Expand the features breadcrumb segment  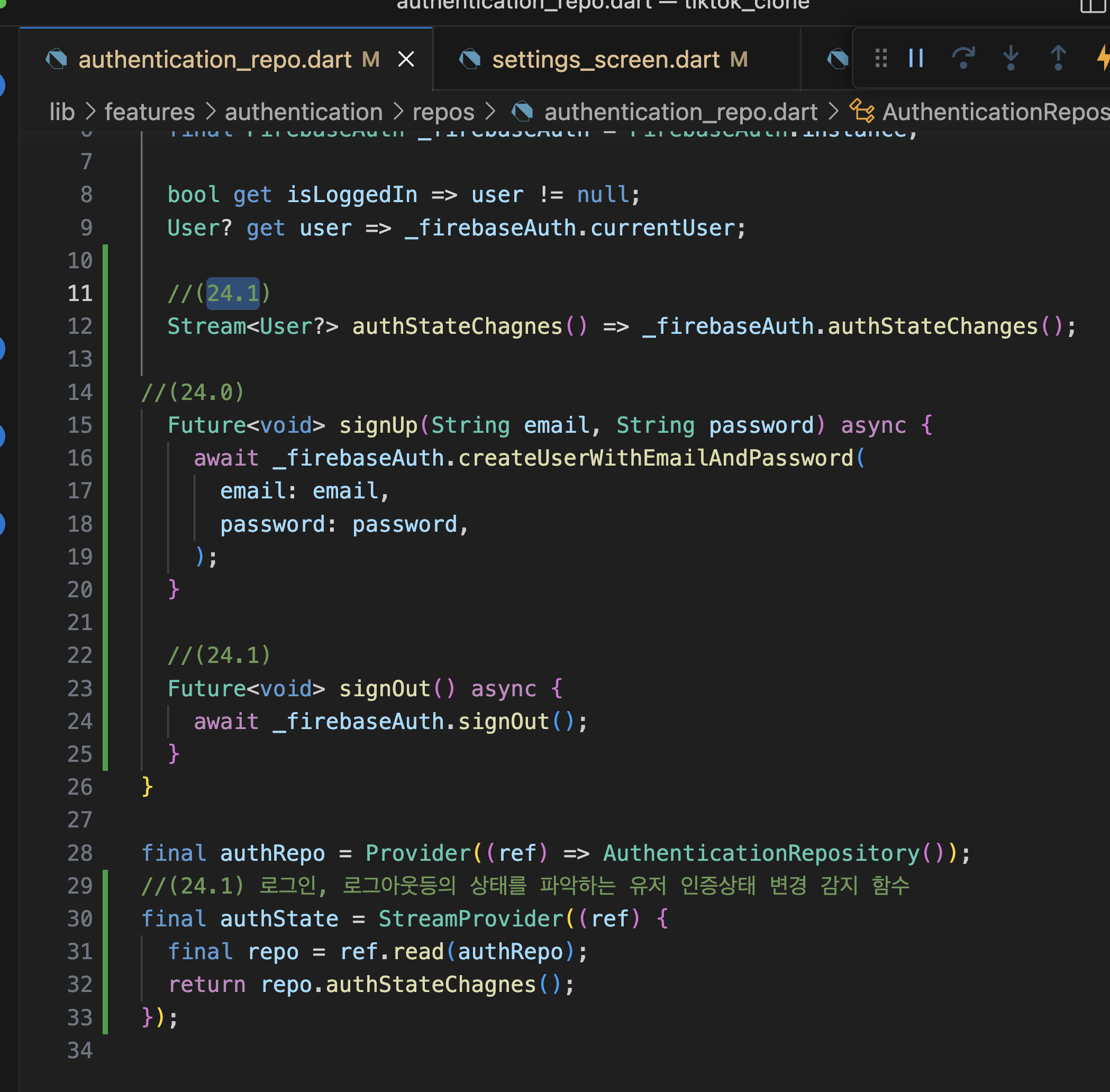click(150, 112)
